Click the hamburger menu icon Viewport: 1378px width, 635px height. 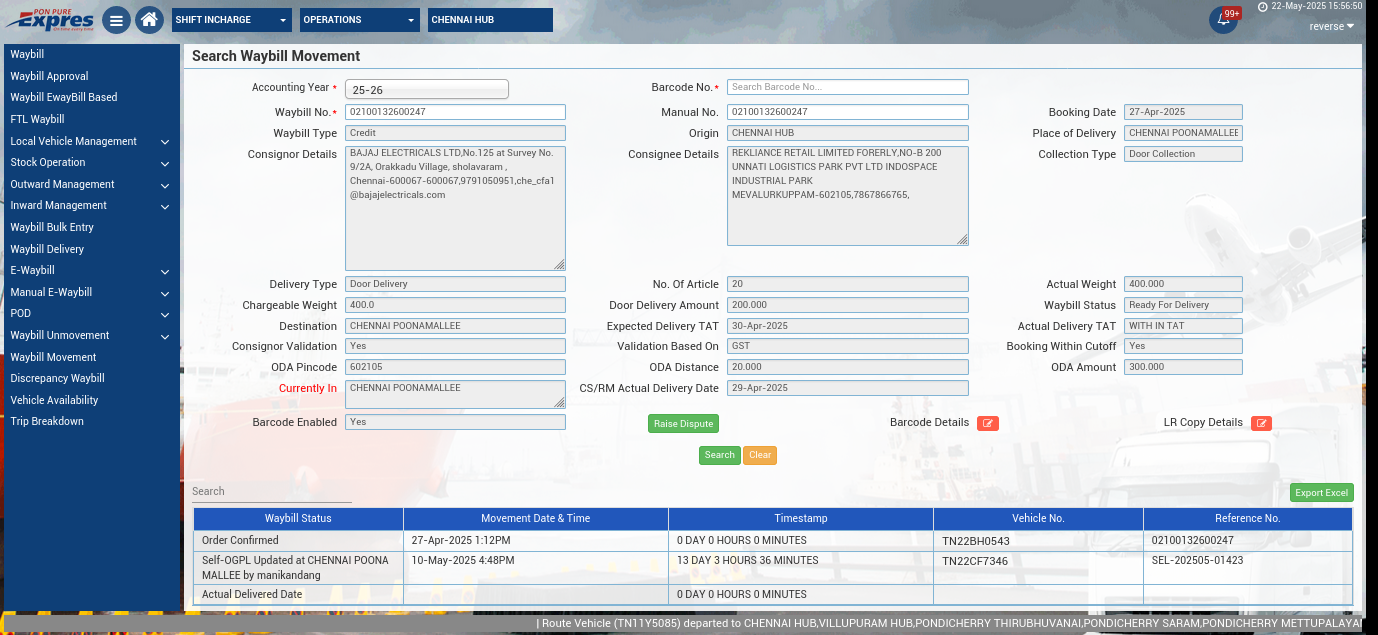pyautogui.click(x=116, y=20)
